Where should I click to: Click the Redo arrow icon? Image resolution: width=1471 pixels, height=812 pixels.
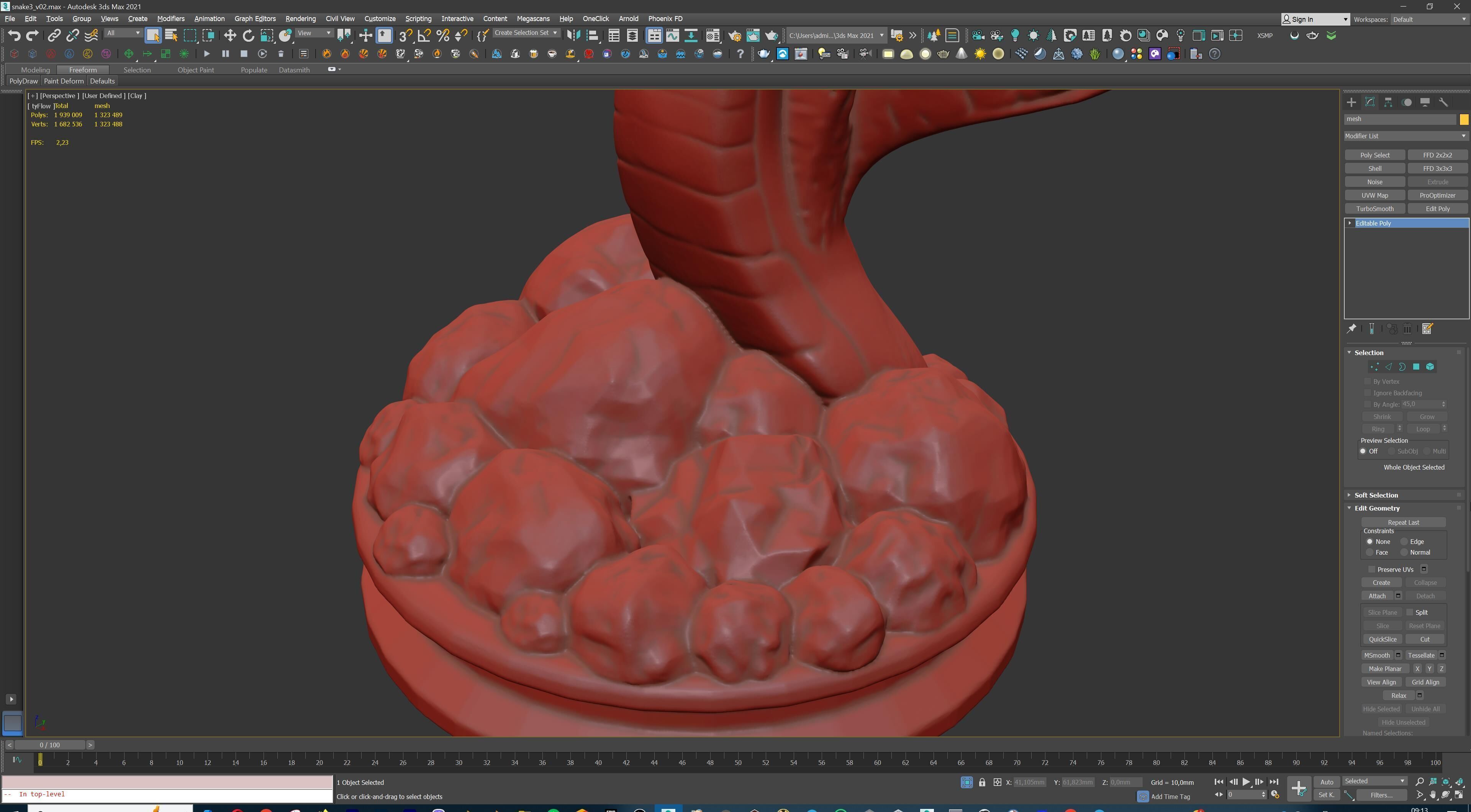[x=33, y=35]
